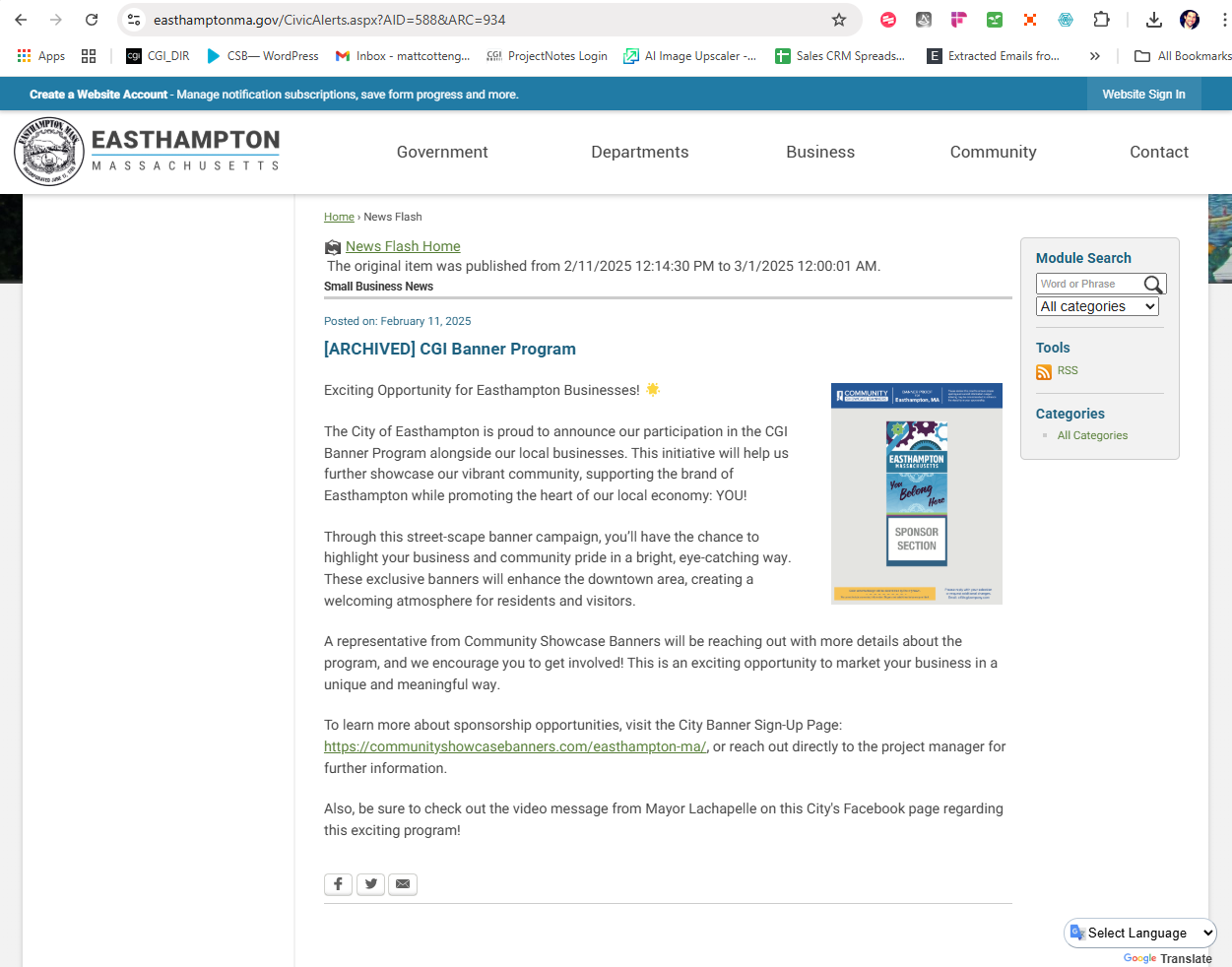Click the ARCHIVED CGI Banner Program title
This screenshot has width=1232, height=967.
pyautogui.click(x=450, y=349)
